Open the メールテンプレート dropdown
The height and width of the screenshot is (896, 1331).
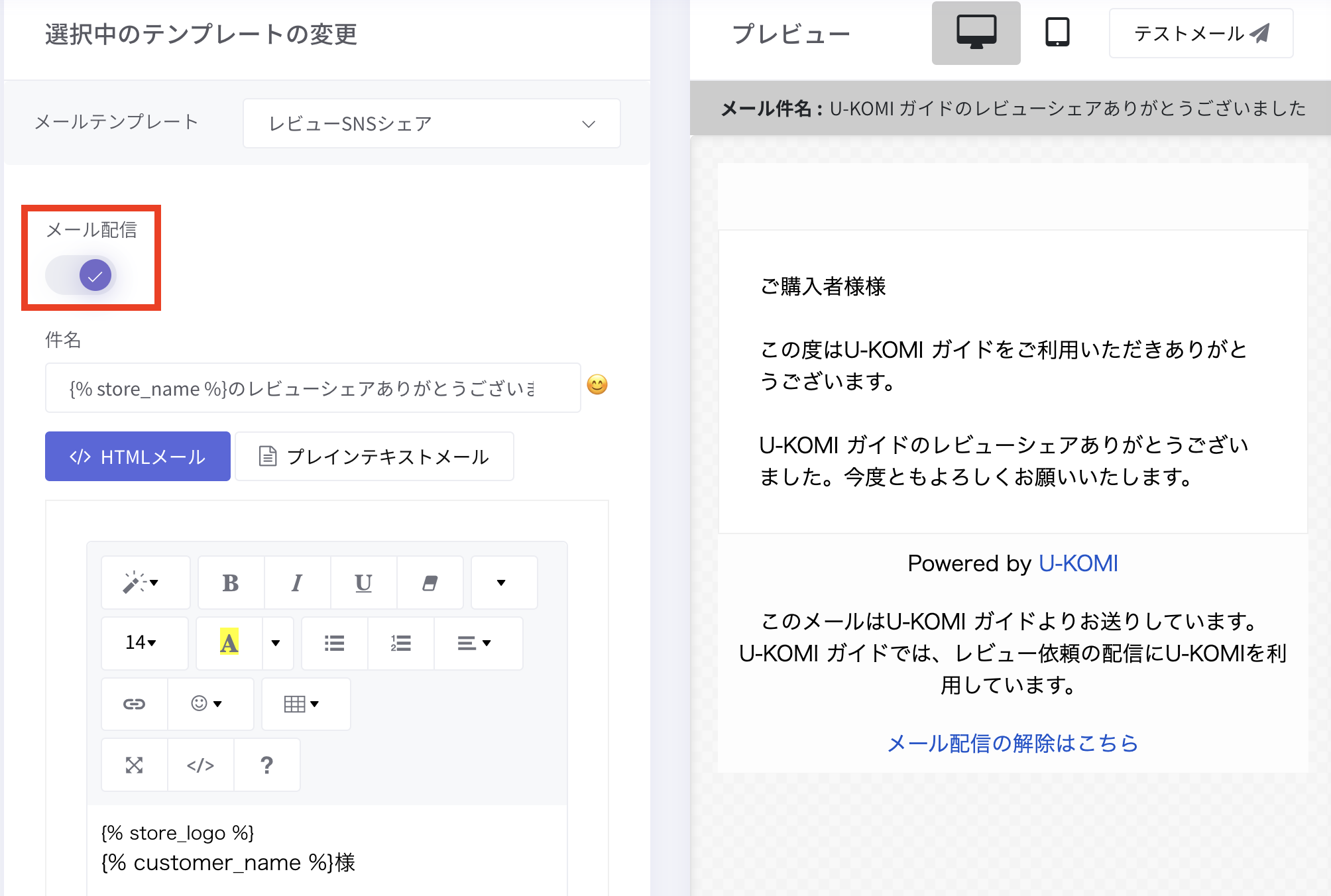coord(432,123)
